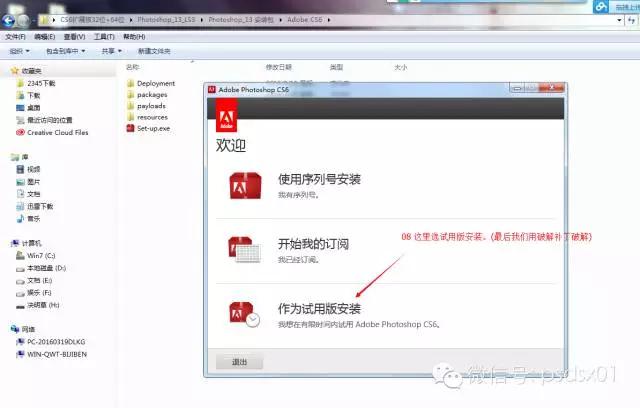Viewport: 640px width, 408px height.
Task: Click the WIN-QWT-BUIBEN computer icon
Action: 20,354
